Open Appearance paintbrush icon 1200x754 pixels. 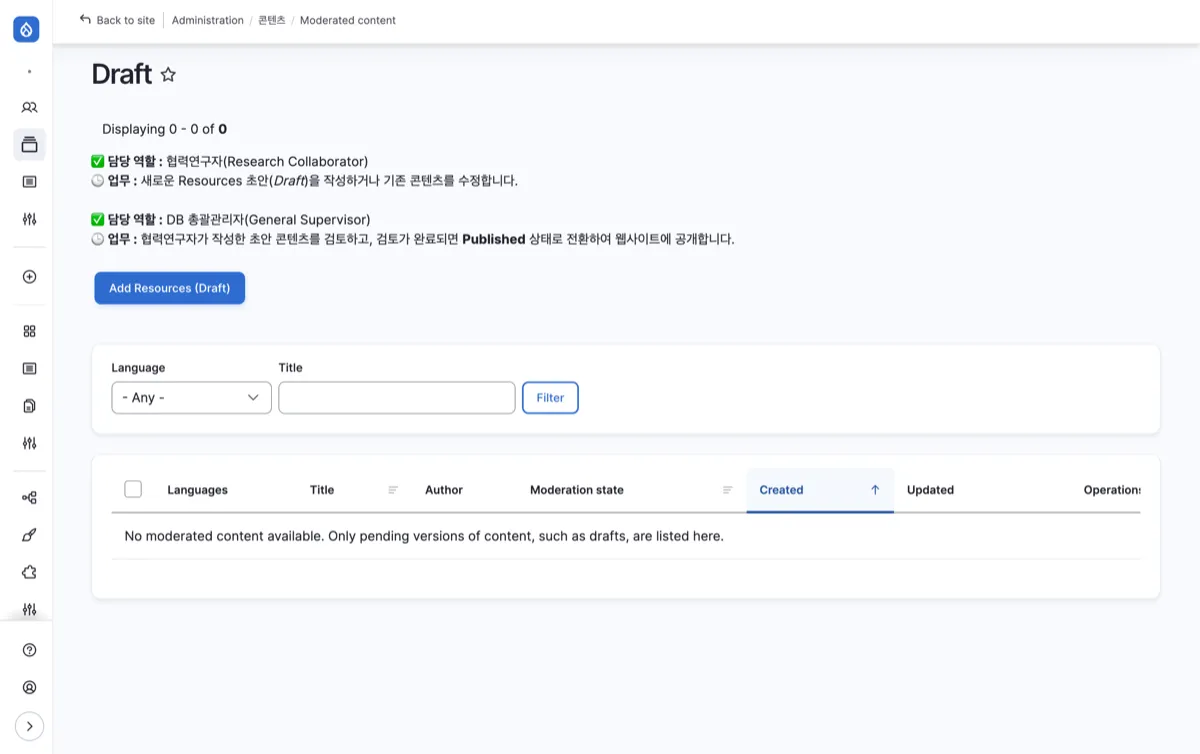pos(29,535)
